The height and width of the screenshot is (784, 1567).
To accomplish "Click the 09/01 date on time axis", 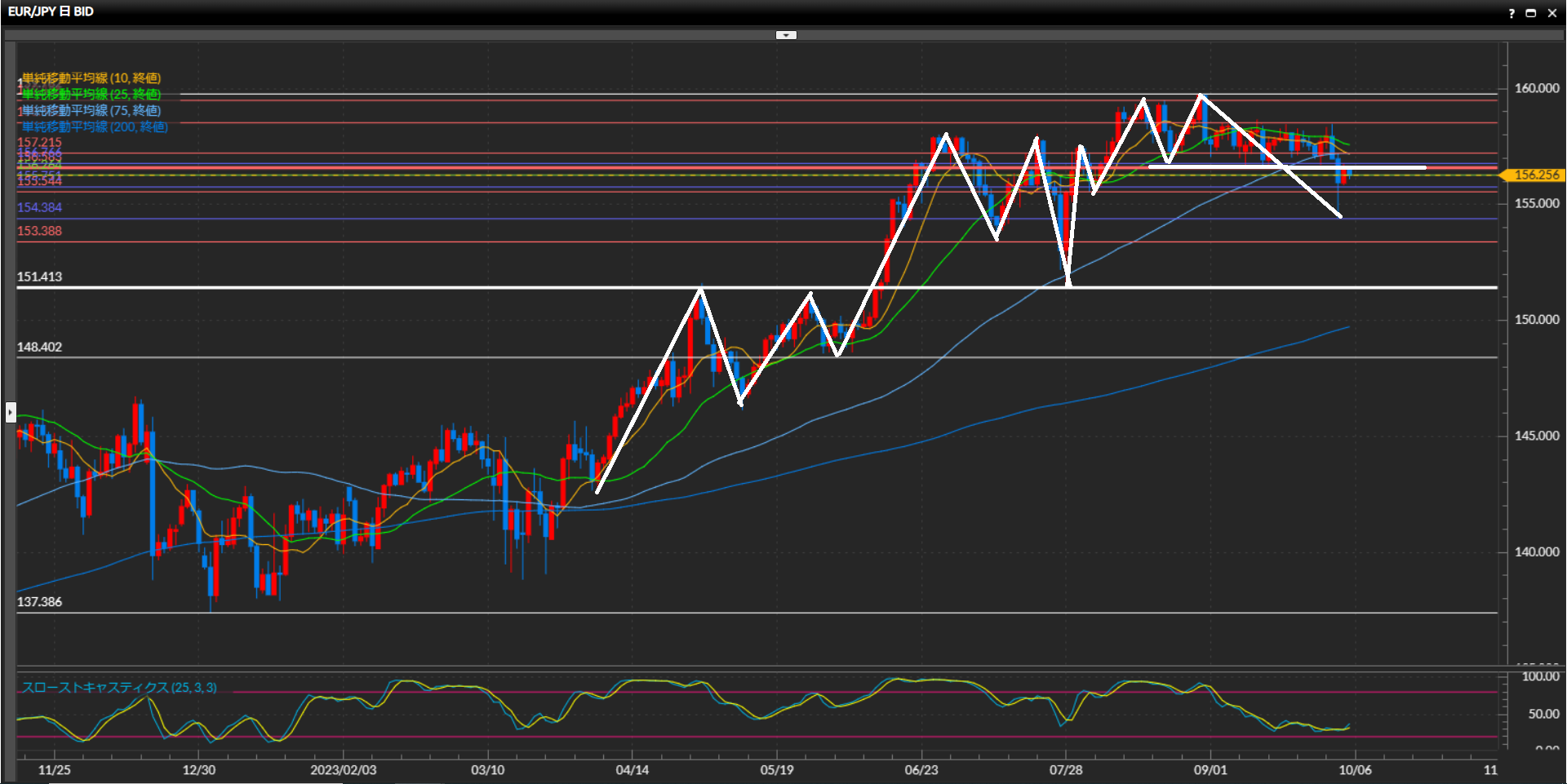I will click(x=1210, y=770).
